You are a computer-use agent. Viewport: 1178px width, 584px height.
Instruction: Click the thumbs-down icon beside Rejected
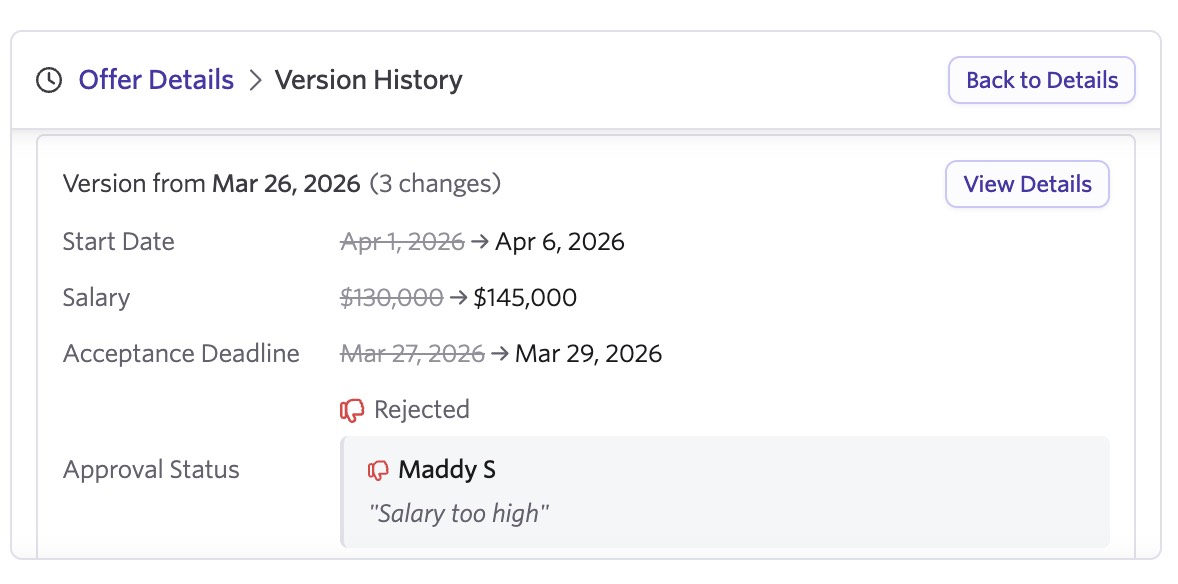pos(352,410)
